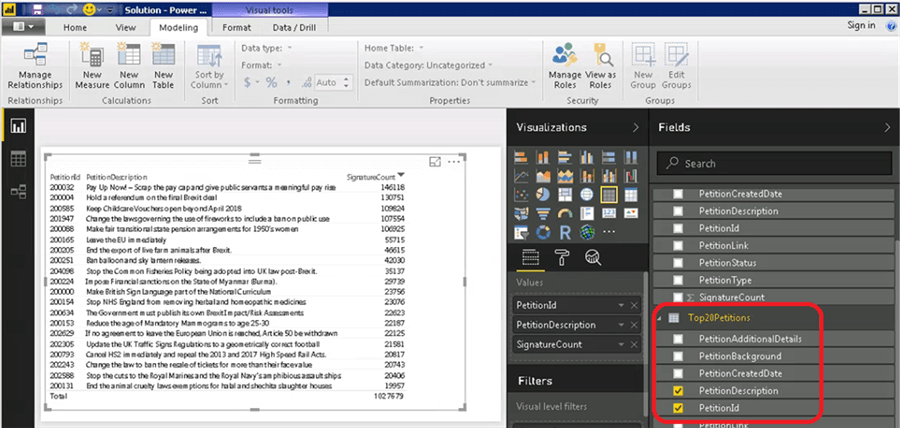Screen dimensions: 900x428
Task: Select the Treemap visualization
Action: (565, 195)
